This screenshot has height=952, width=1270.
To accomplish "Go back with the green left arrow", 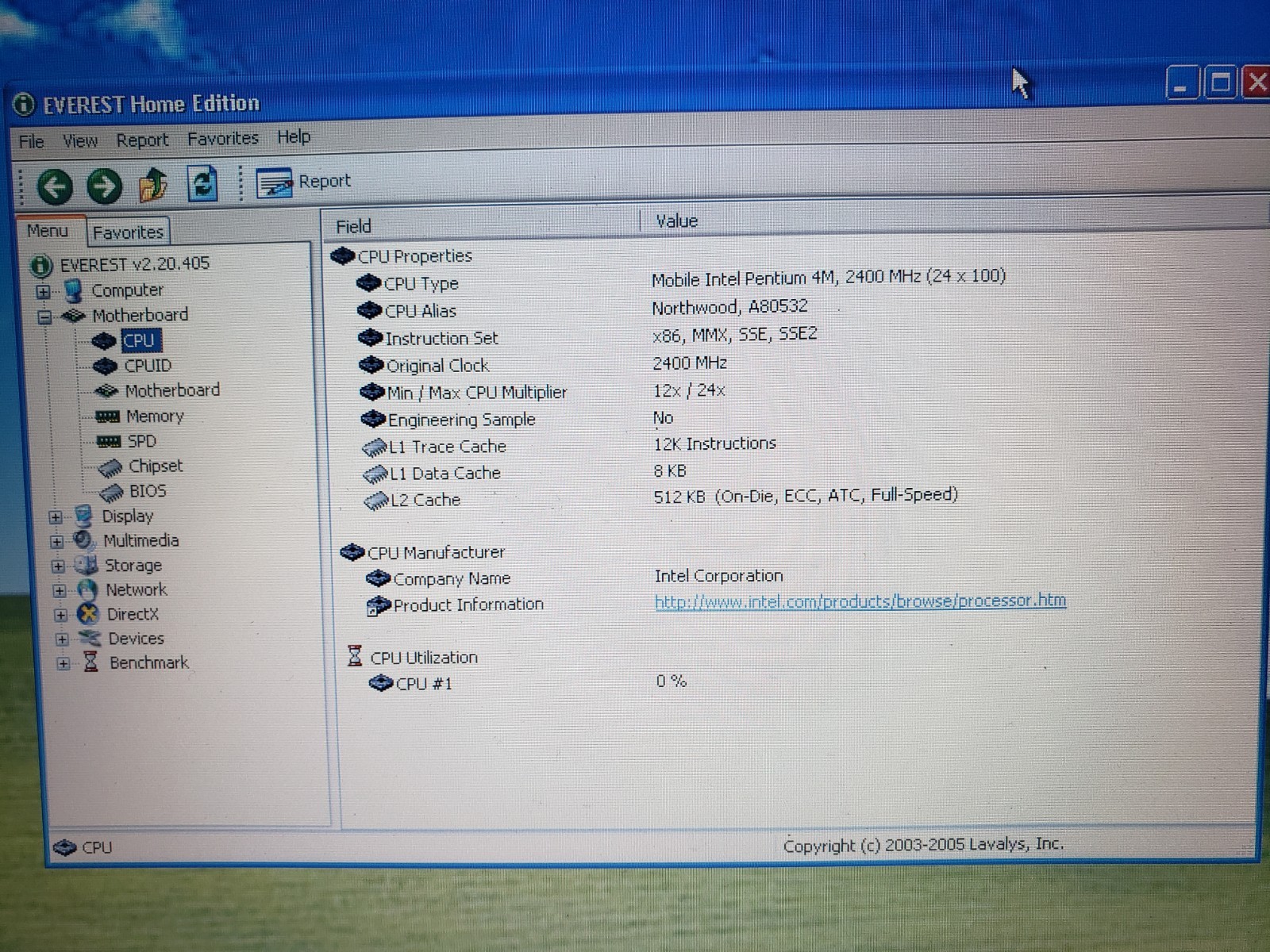I will pyautogui.click(x=55, y=187).
